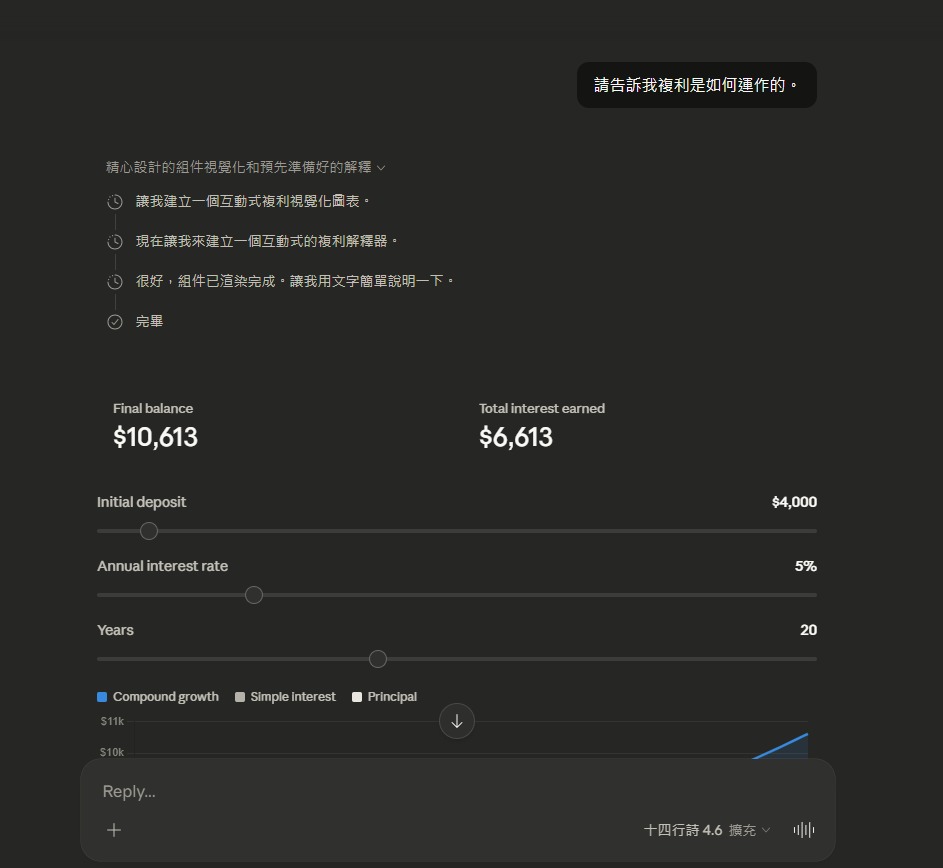Click the step text 現在讓我來建立一個互動式的複利解釋器
The image size is (943, 868).
tap(266, 241)
